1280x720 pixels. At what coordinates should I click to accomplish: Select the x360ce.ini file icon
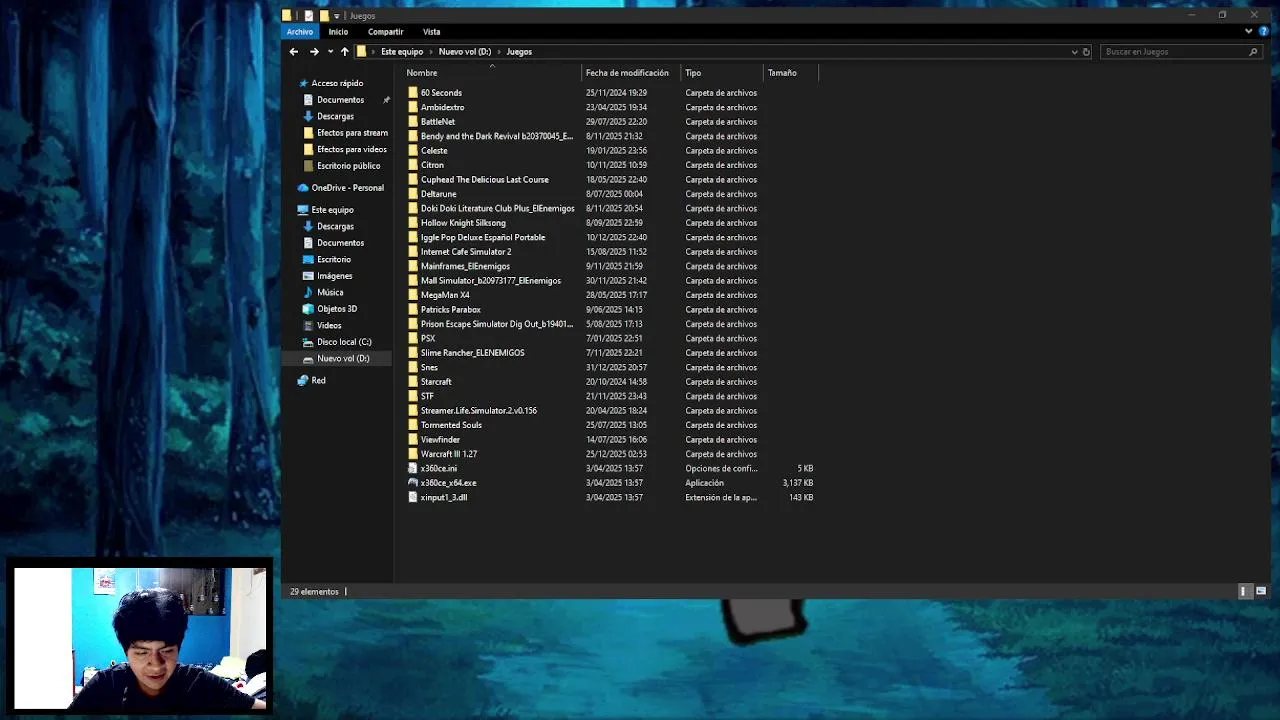pos(413,469)
